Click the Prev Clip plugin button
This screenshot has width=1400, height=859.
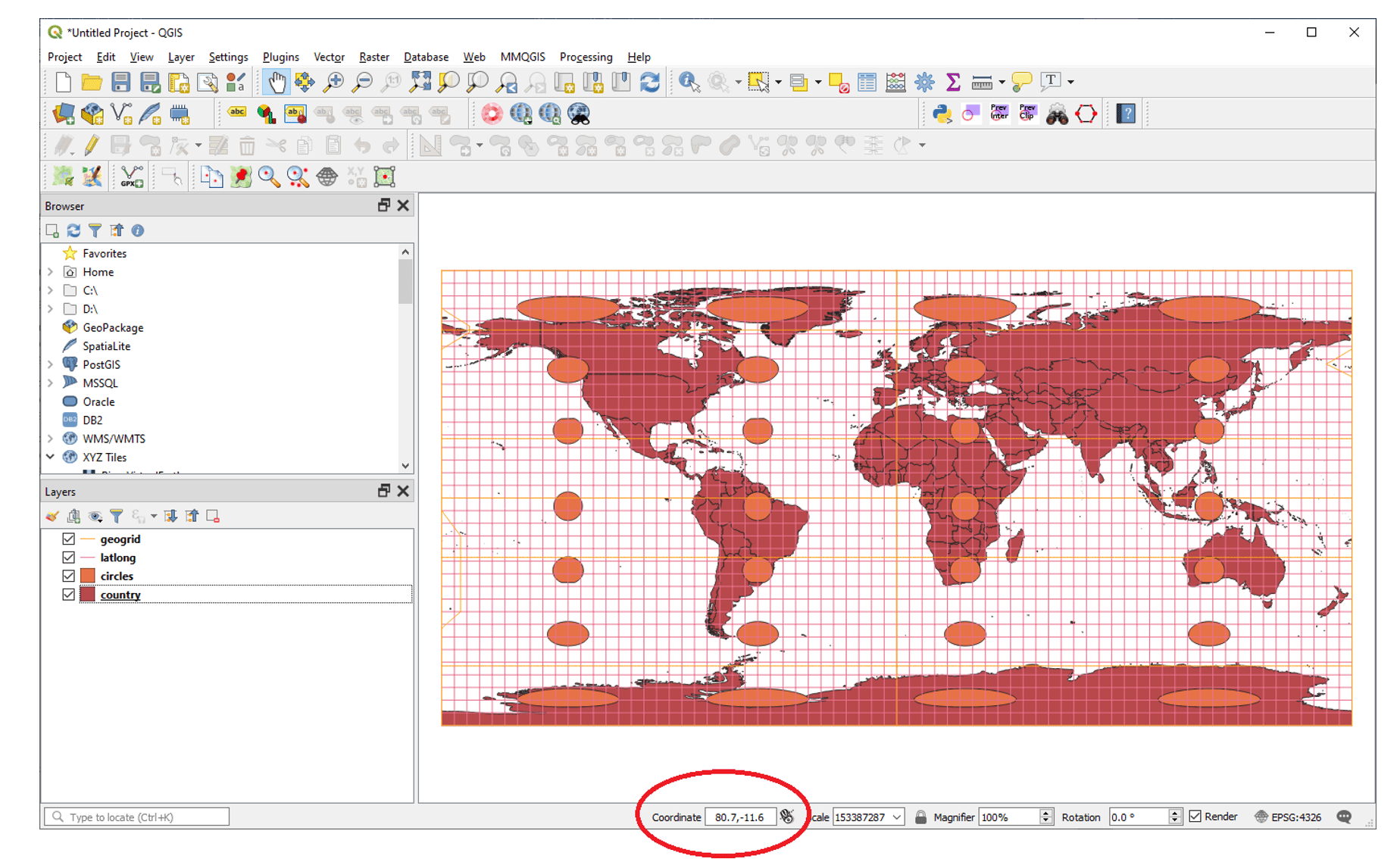pos(1027,113)
